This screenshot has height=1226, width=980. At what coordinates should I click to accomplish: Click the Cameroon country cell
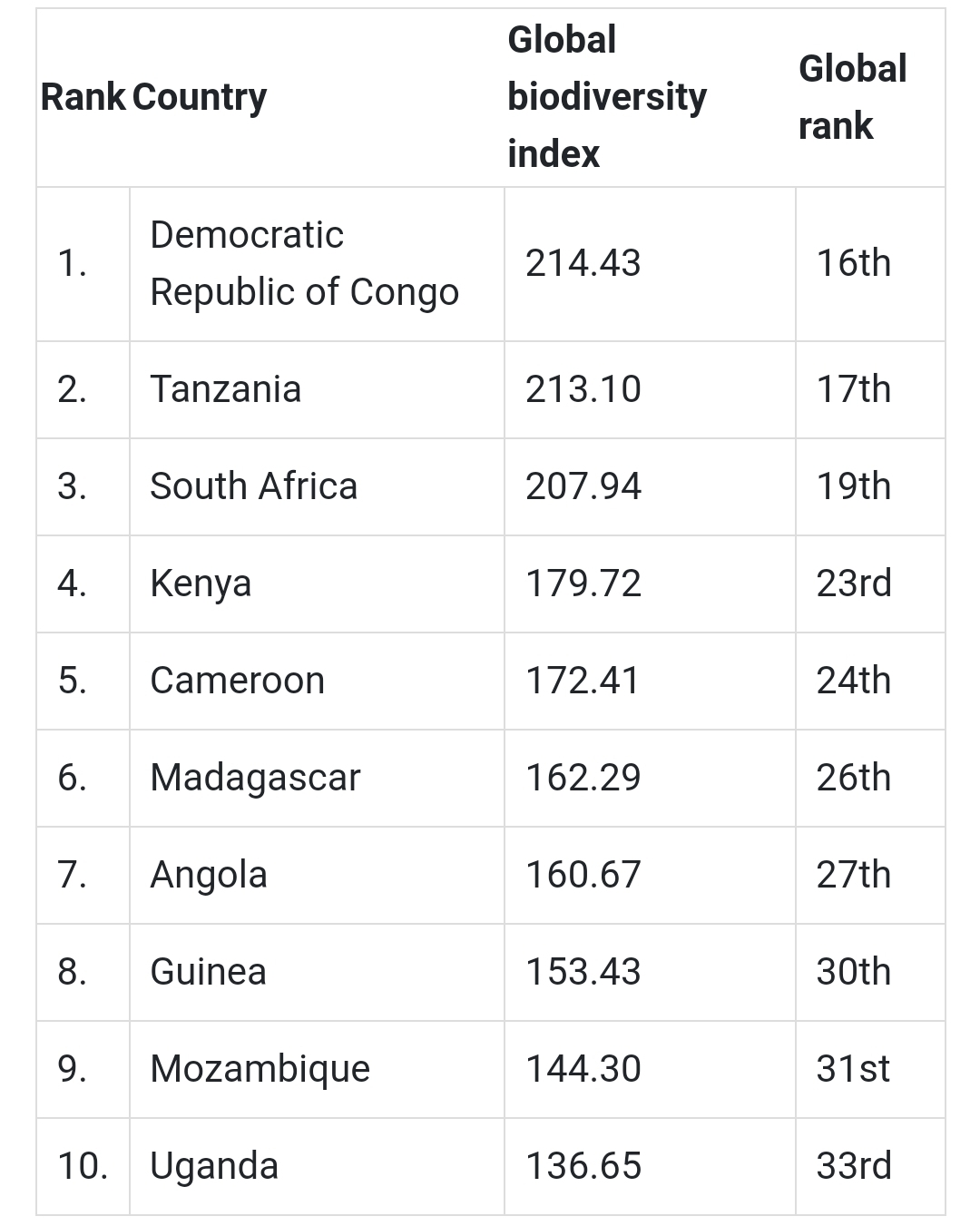pyautogui.click(x=237, y=681)
